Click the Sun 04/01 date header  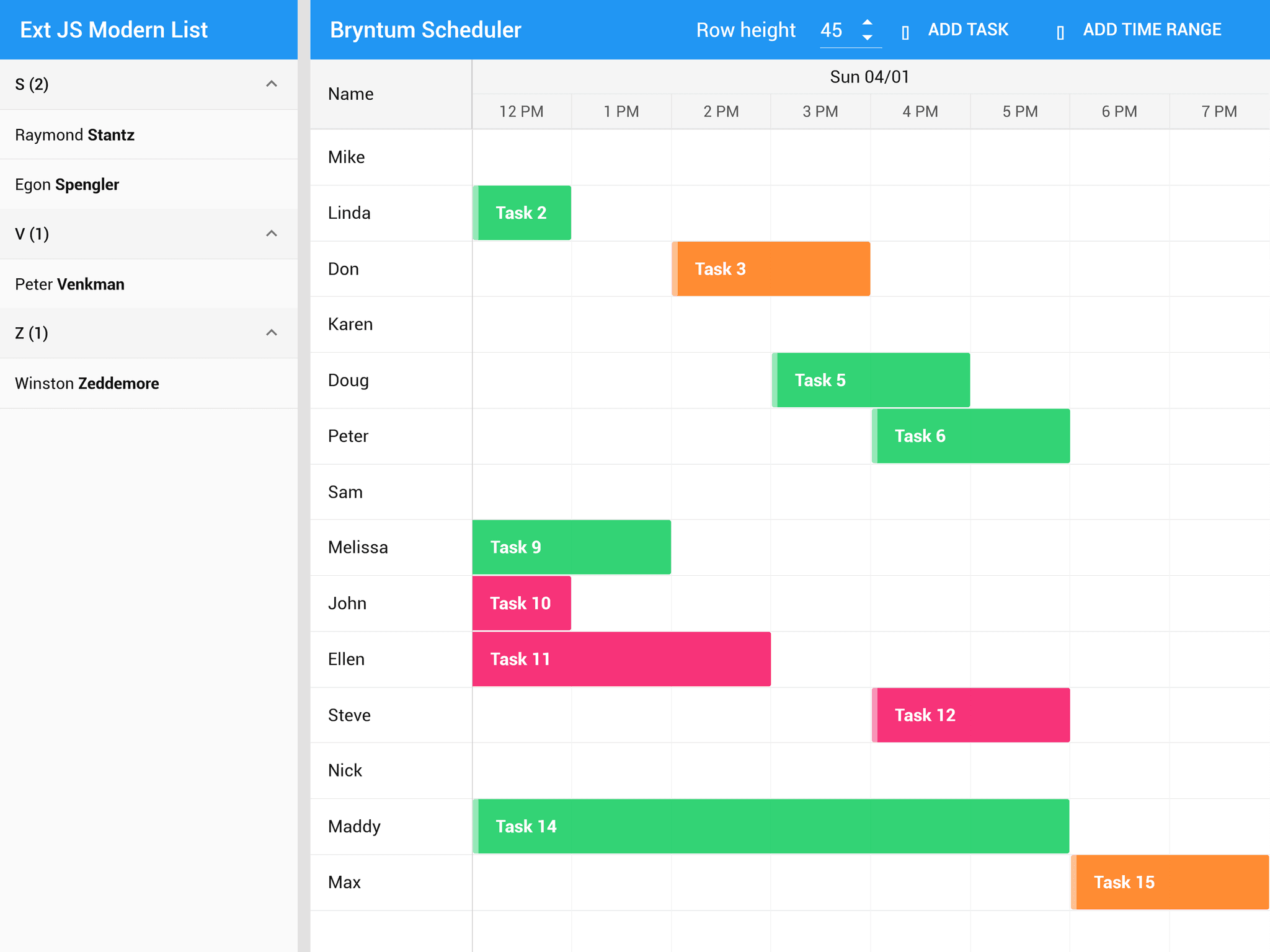tap(868, 76)
